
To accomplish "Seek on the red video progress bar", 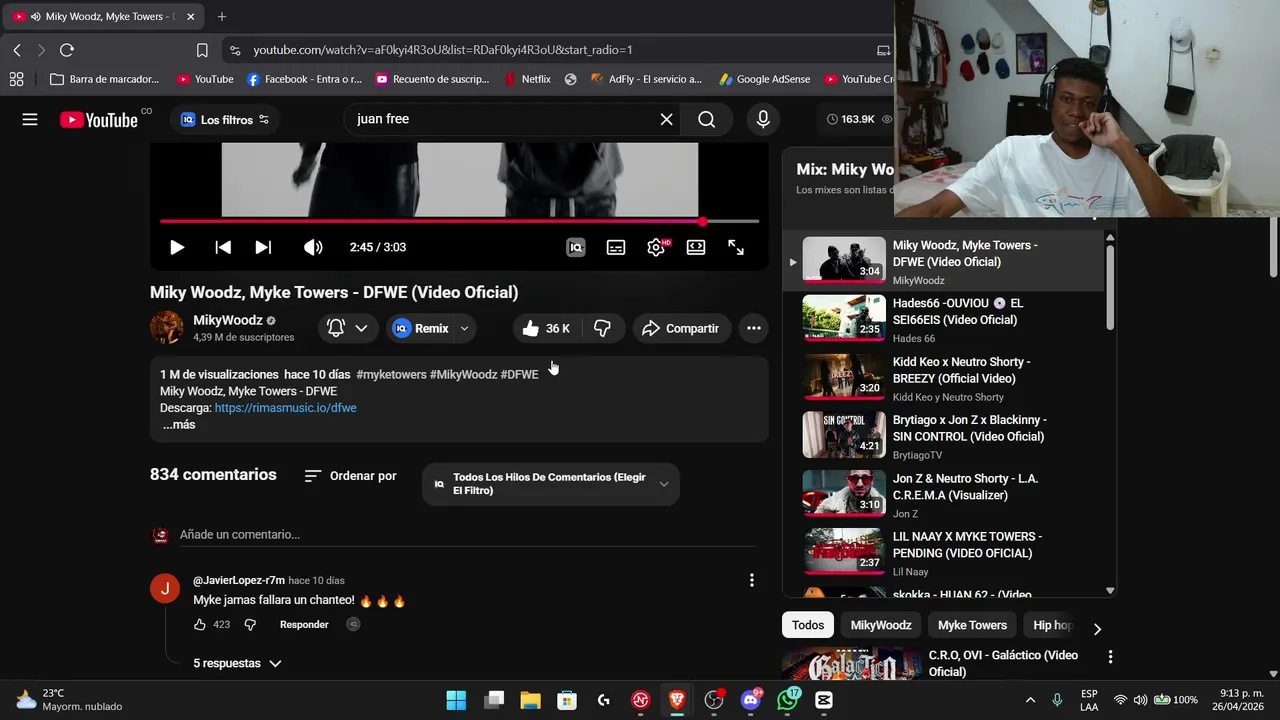I will coord(459,221).
